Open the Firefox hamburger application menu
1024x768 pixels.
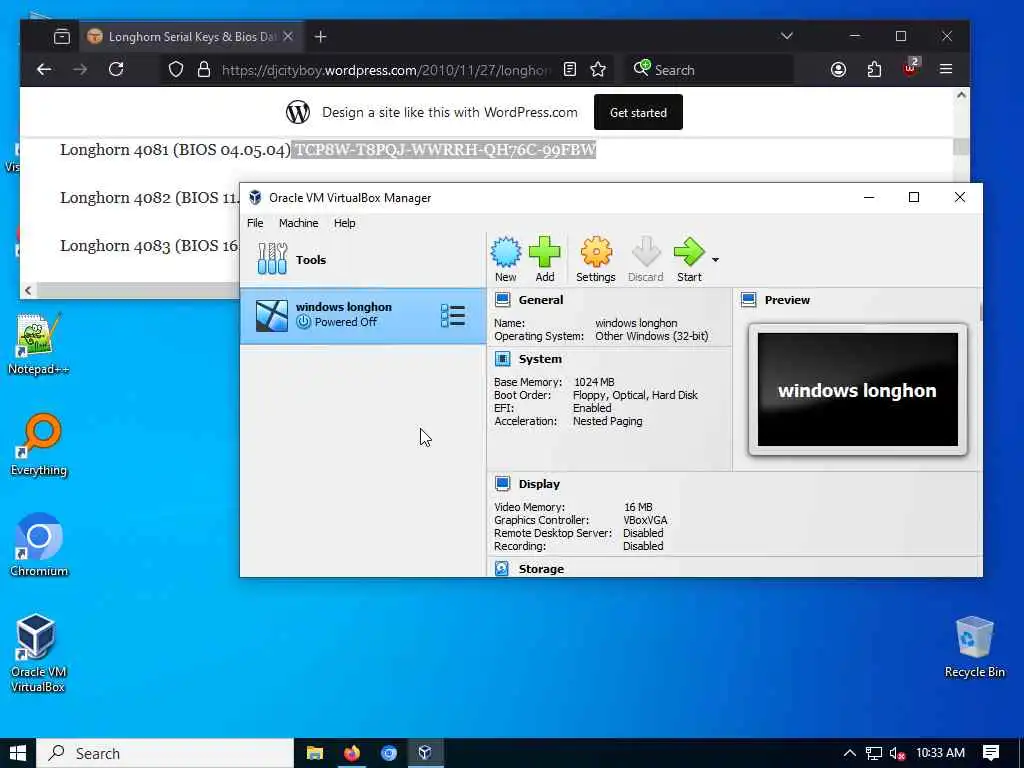(x=946, y=69)
